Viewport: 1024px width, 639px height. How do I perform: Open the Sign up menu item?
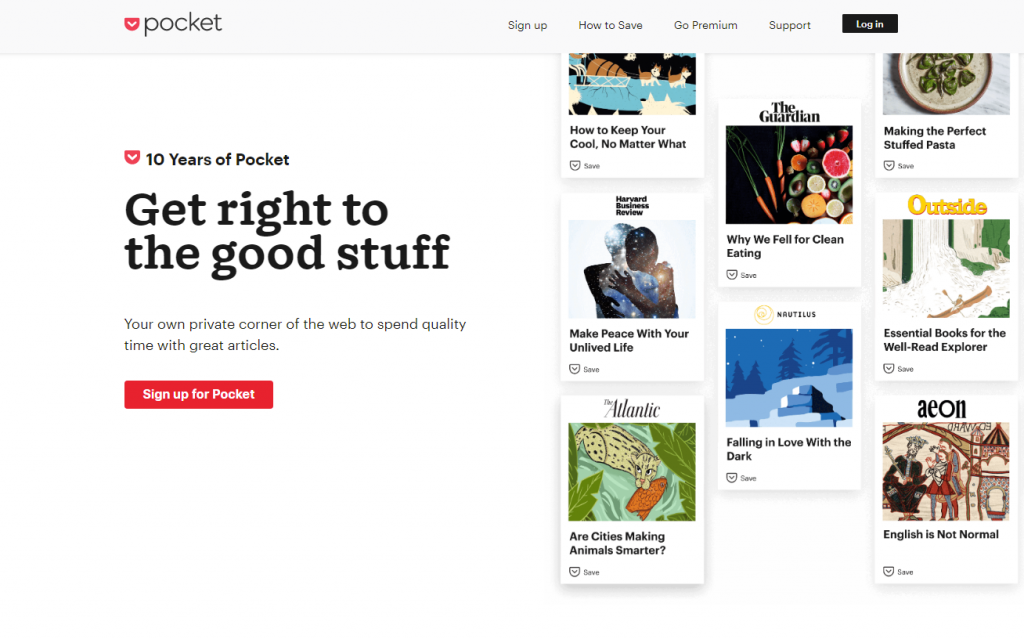(x=527, y=25)
